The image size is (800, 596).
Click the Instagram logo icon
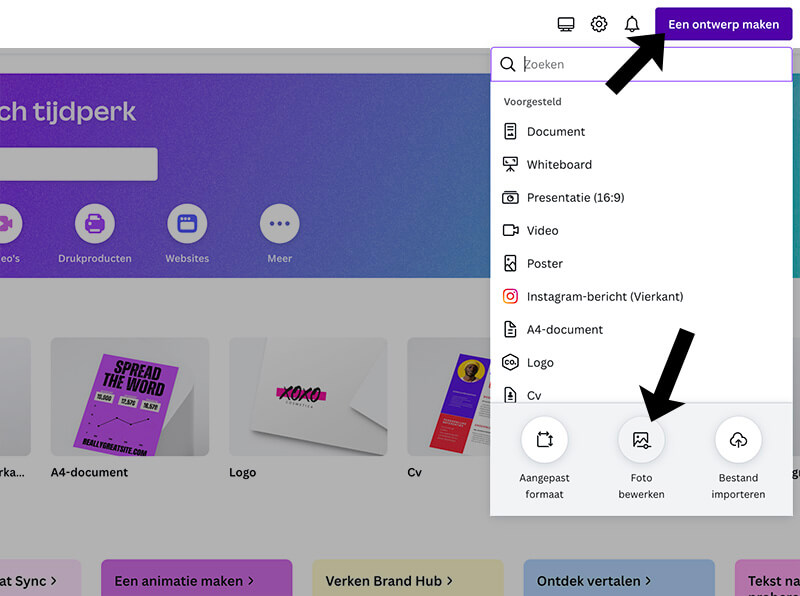pos(510,296)
